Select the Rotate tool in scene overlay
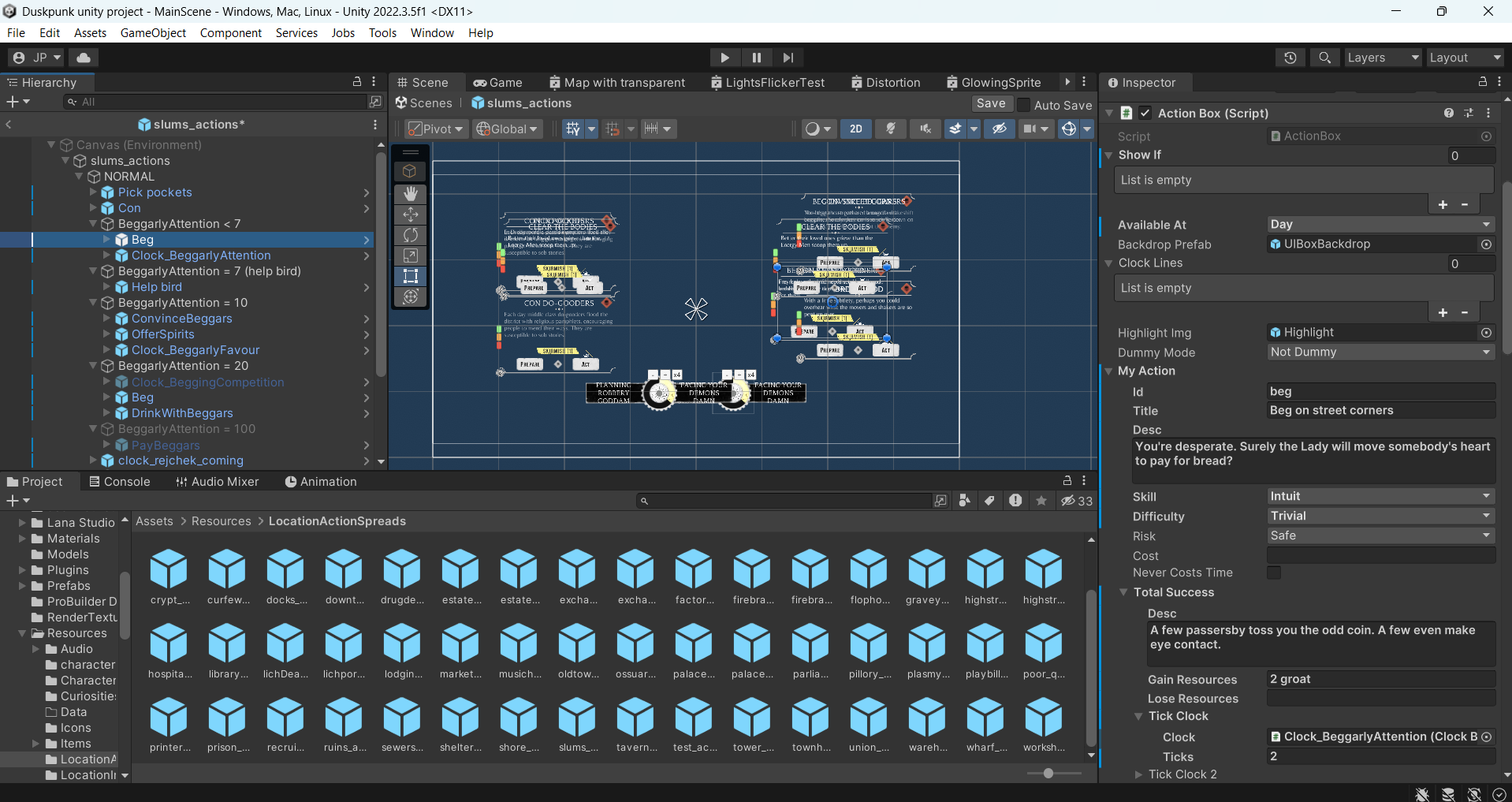1512x802 pixels. pos(411,235)
